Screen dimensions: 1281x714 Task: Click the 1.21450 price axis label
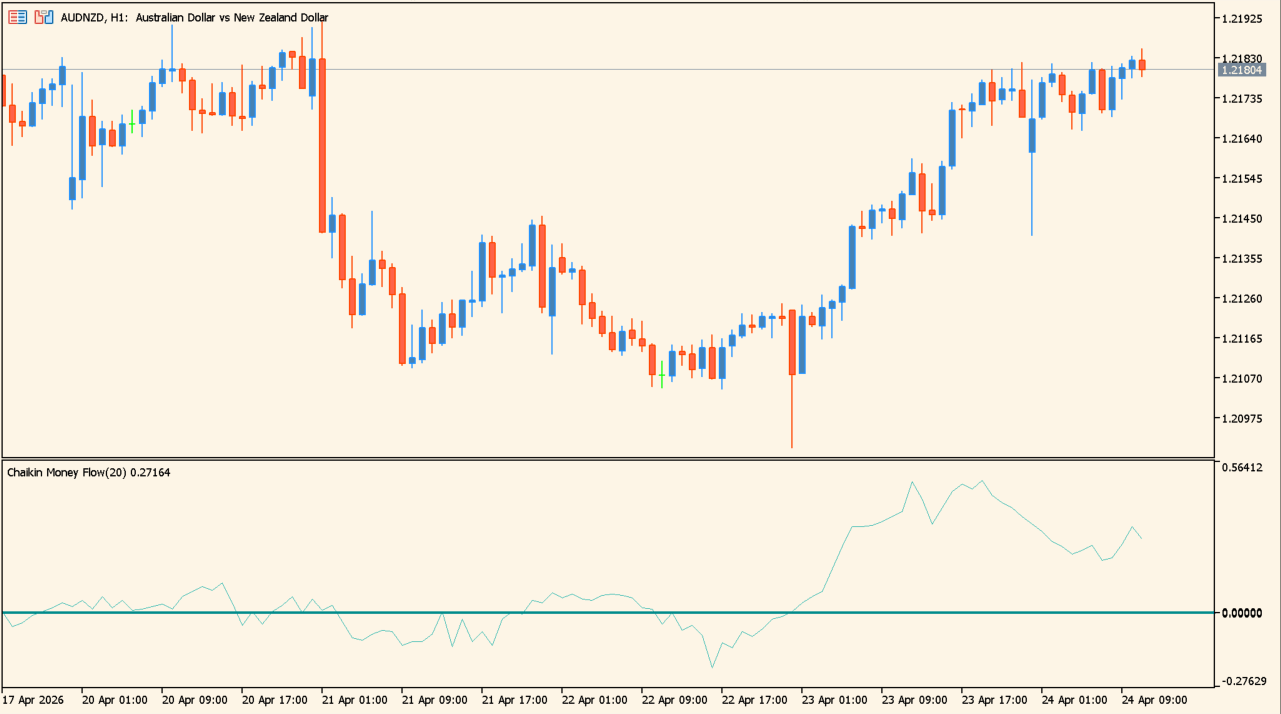1243,219
